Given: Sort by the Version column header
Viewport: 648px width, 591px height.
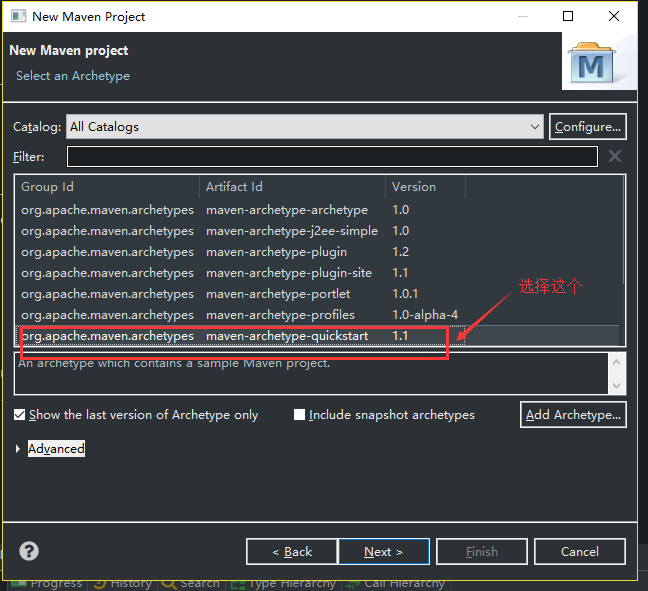Looking at the screenshot, I should (426, 187).
